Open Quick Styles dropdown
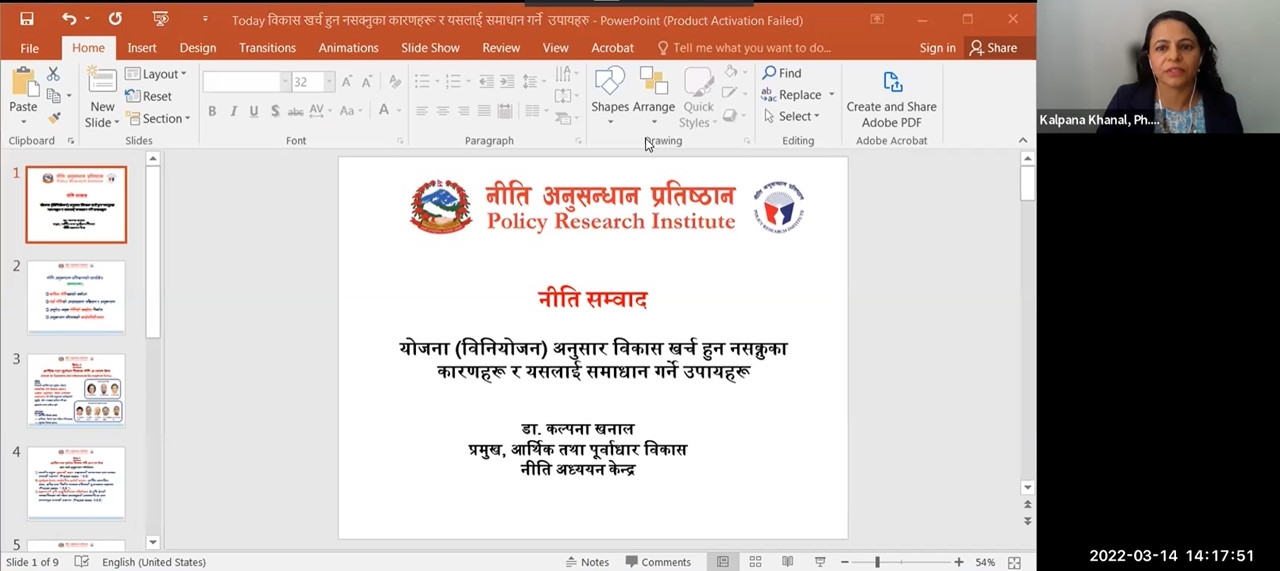This screenshot has height=571, width=1280. click(x=697, y=97)
